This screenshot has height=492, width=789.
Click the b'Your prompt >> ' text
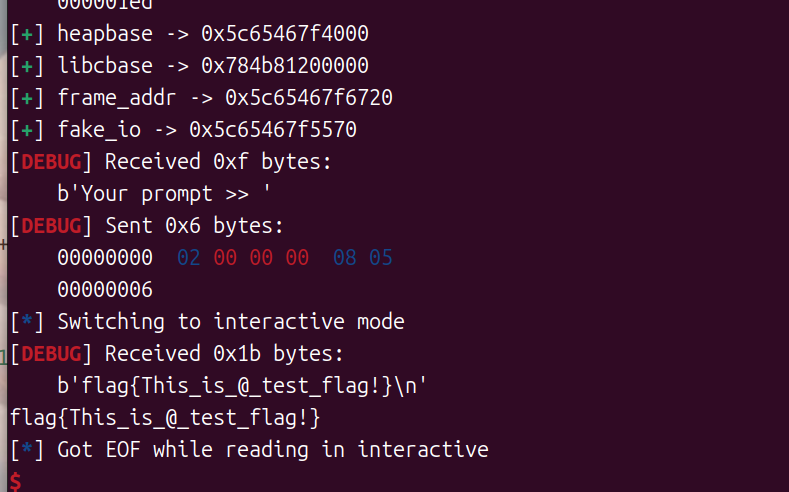pos(164,194)
